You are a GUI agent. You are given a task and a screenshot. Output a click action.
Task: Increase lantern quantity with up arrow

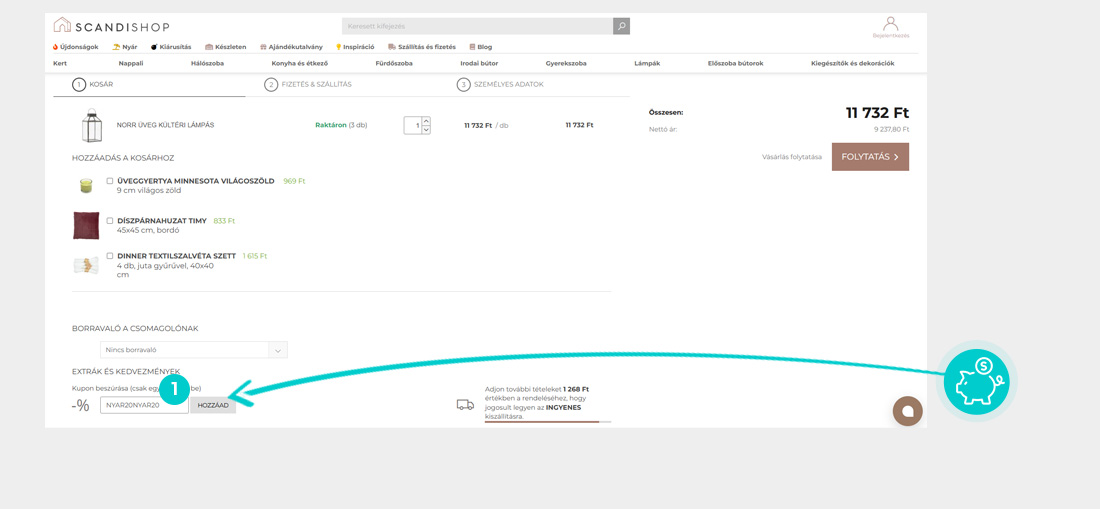click(x=426, y=121)
